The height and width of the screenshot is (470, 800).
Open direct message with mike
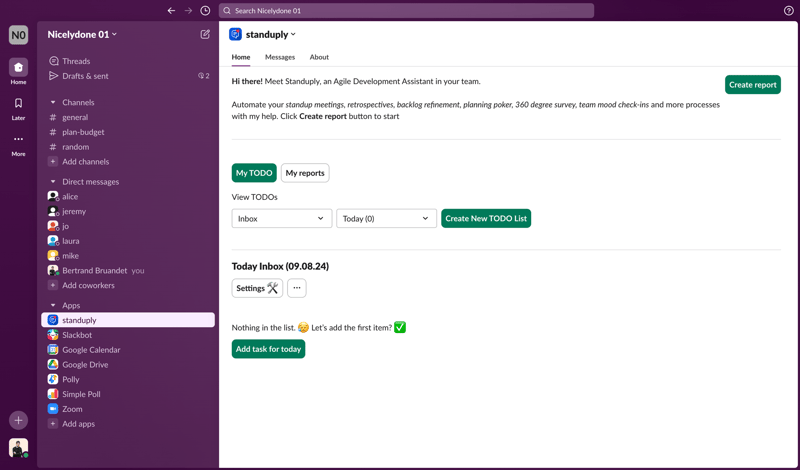(128, 255)
